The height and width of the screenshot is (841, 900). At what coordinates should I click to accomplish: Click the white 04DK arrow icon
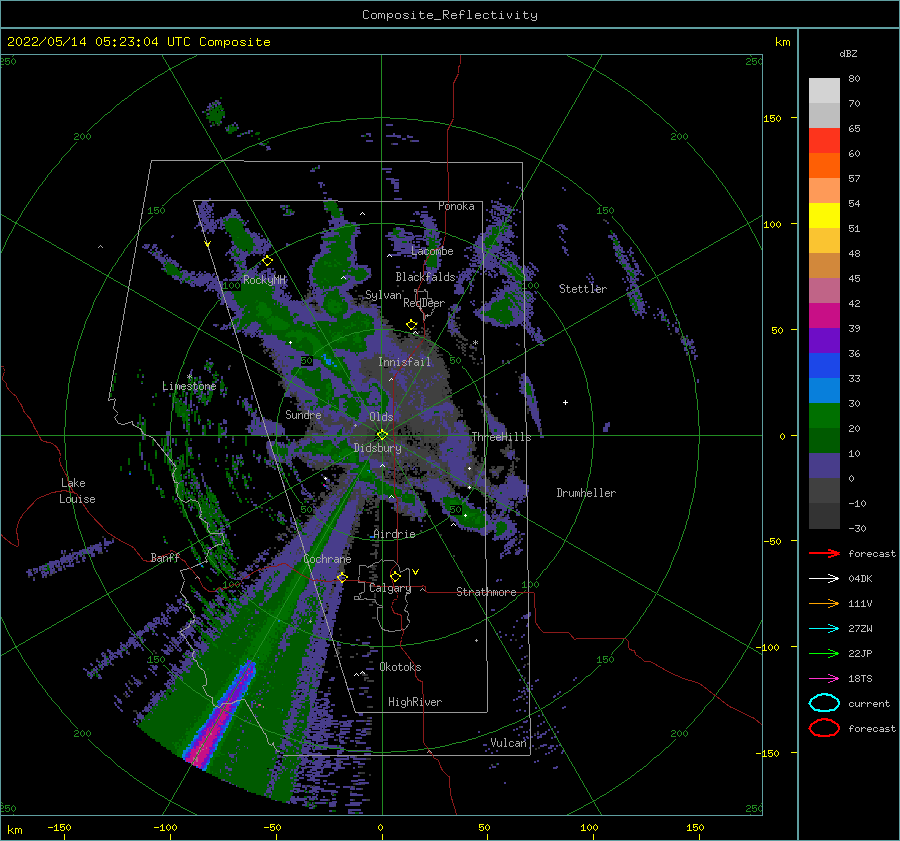pyautogui.click(x=824, y=578)
